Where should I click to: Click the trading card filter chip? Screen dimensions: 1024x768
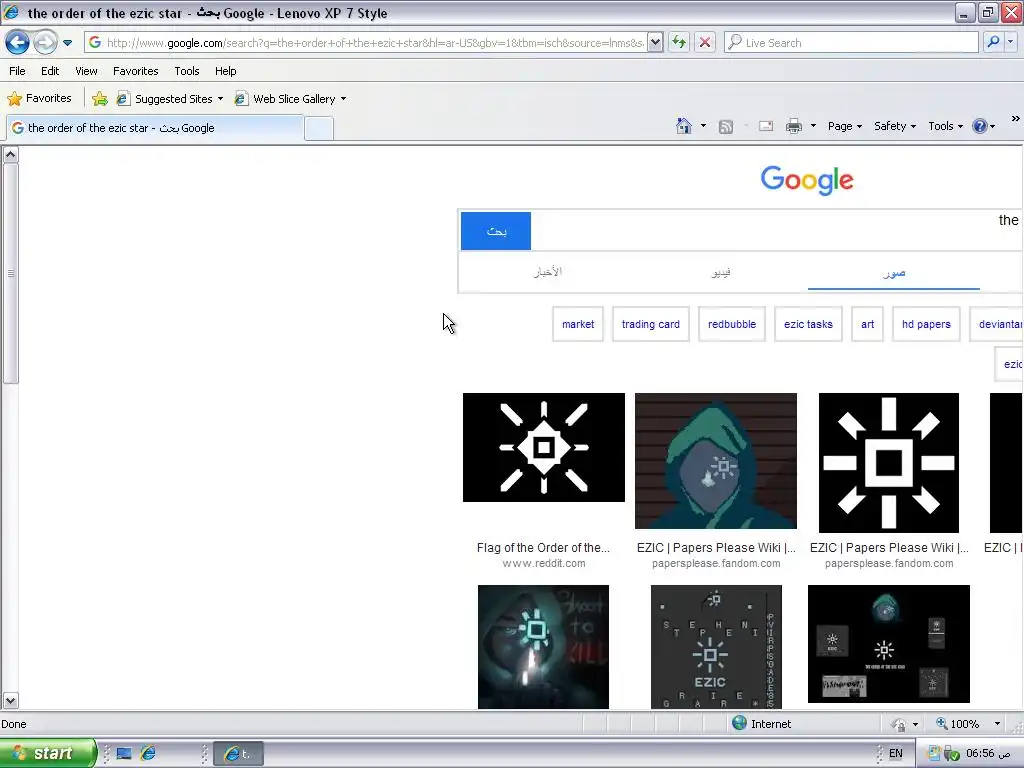[650, 324]
